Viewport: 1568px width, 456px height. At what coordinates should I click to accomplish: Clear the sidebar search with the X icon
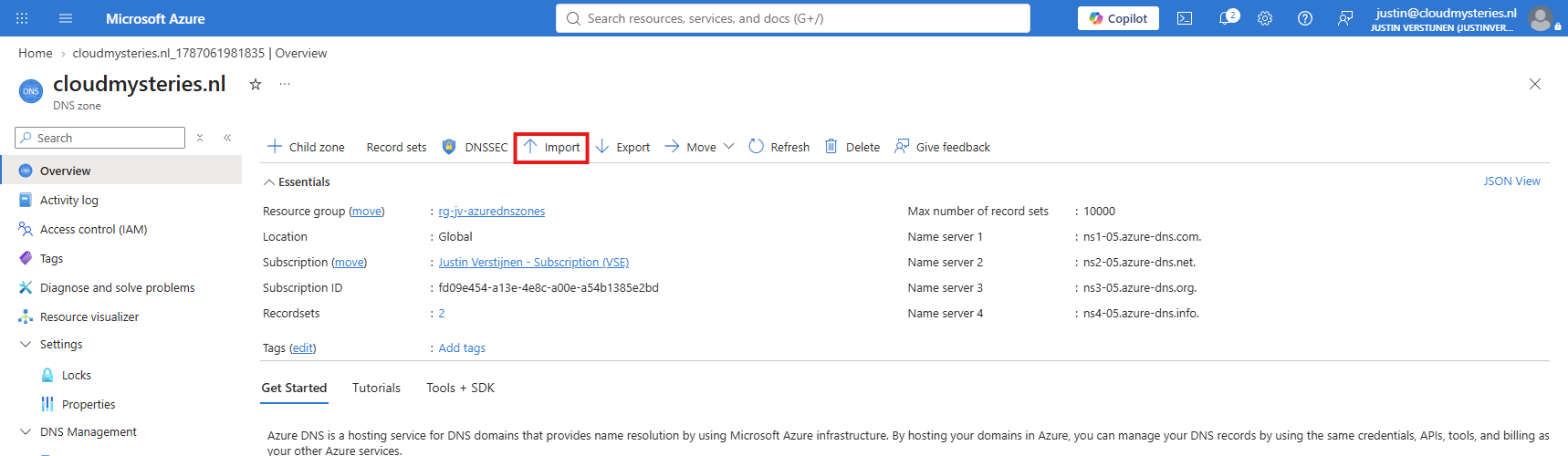point(200,138)
